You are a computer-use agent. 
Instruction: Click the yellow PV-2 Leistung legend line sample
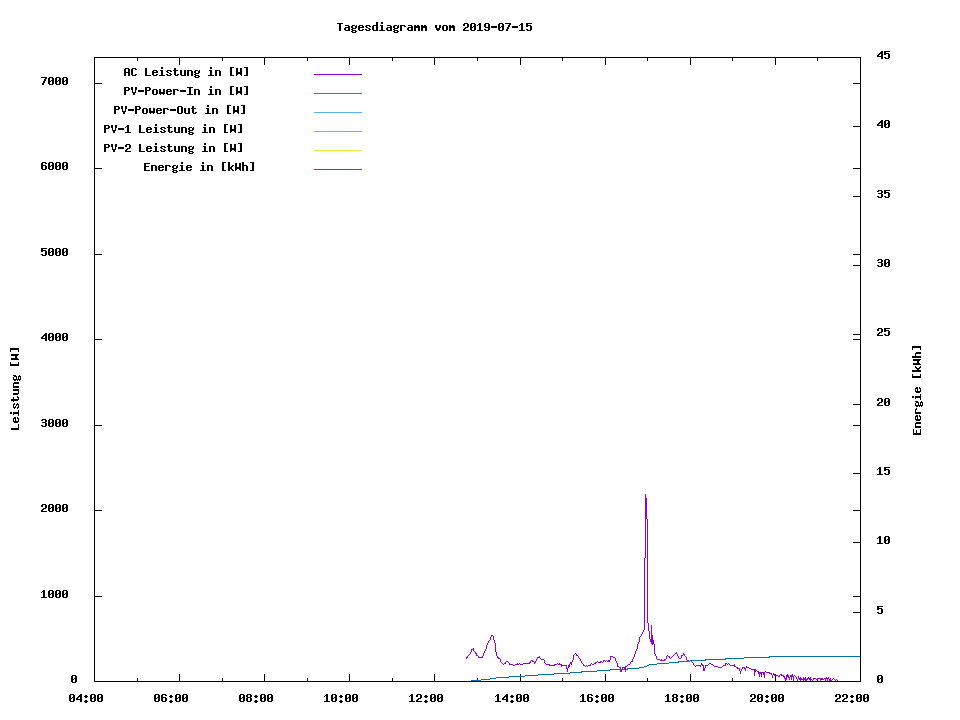point(337,150)
